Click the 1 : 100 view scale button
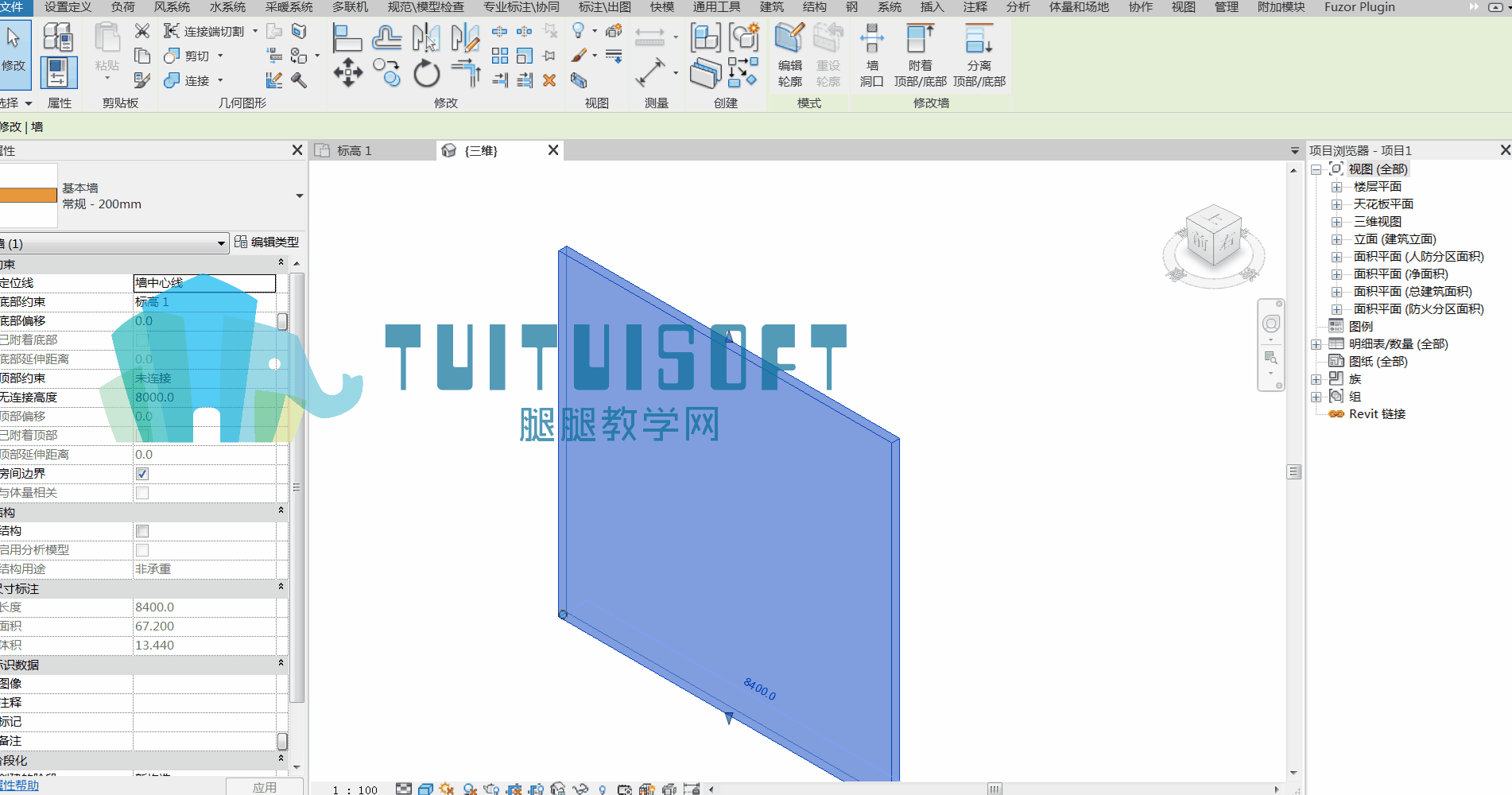This screenshot has height=795, width=1512. click(x=355, y=789)
